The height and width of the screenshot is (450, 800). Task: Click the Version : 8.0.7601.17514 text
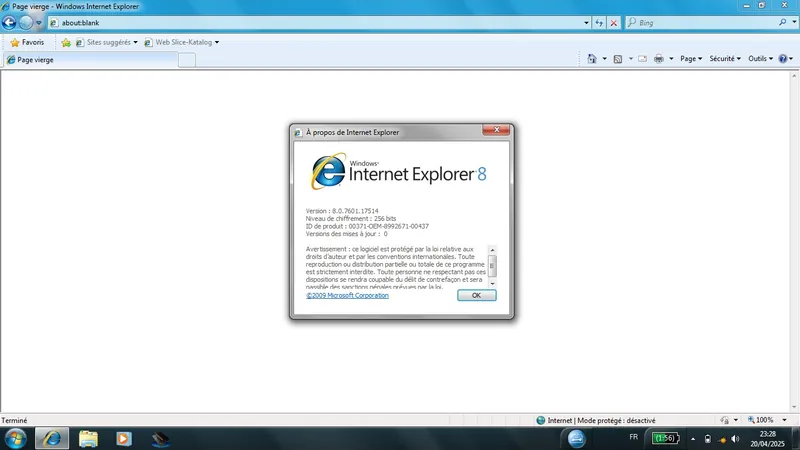342,211
